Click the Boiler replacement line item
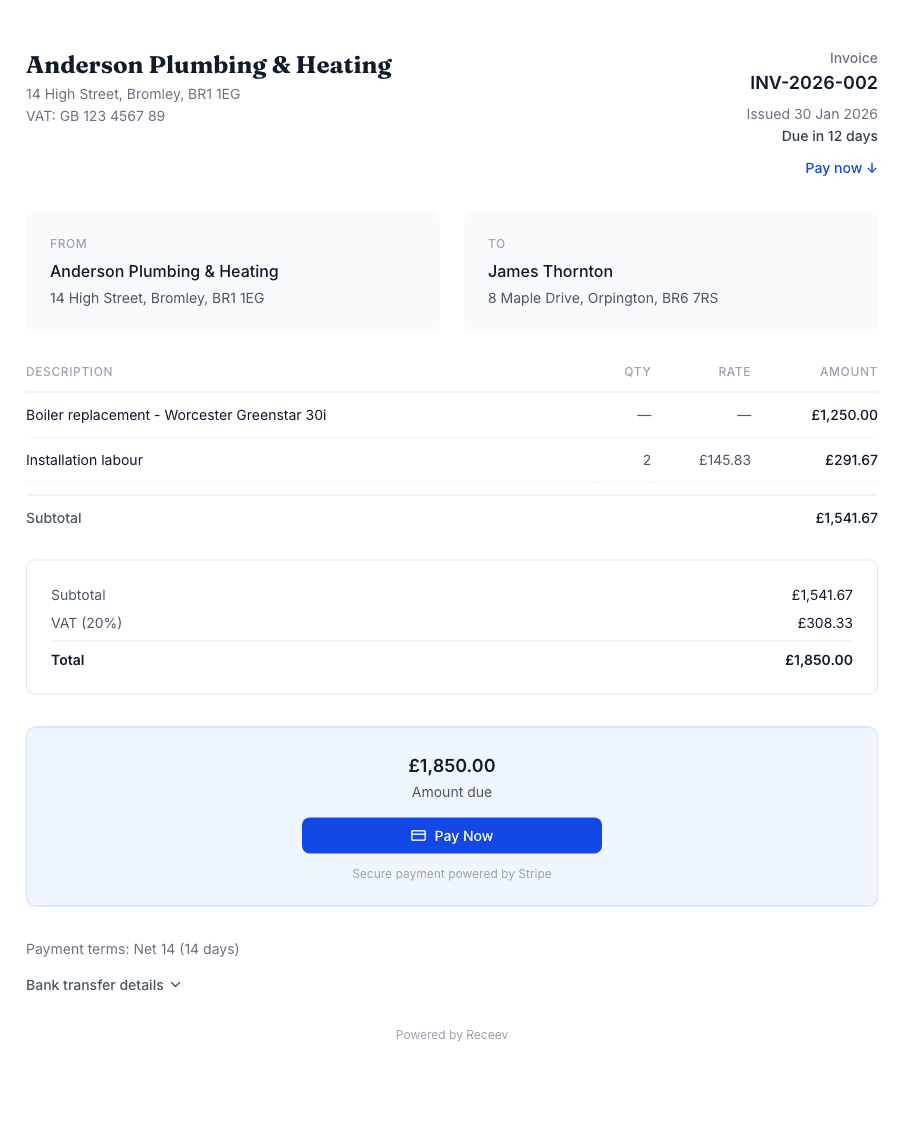 click(x=176, y=415)
